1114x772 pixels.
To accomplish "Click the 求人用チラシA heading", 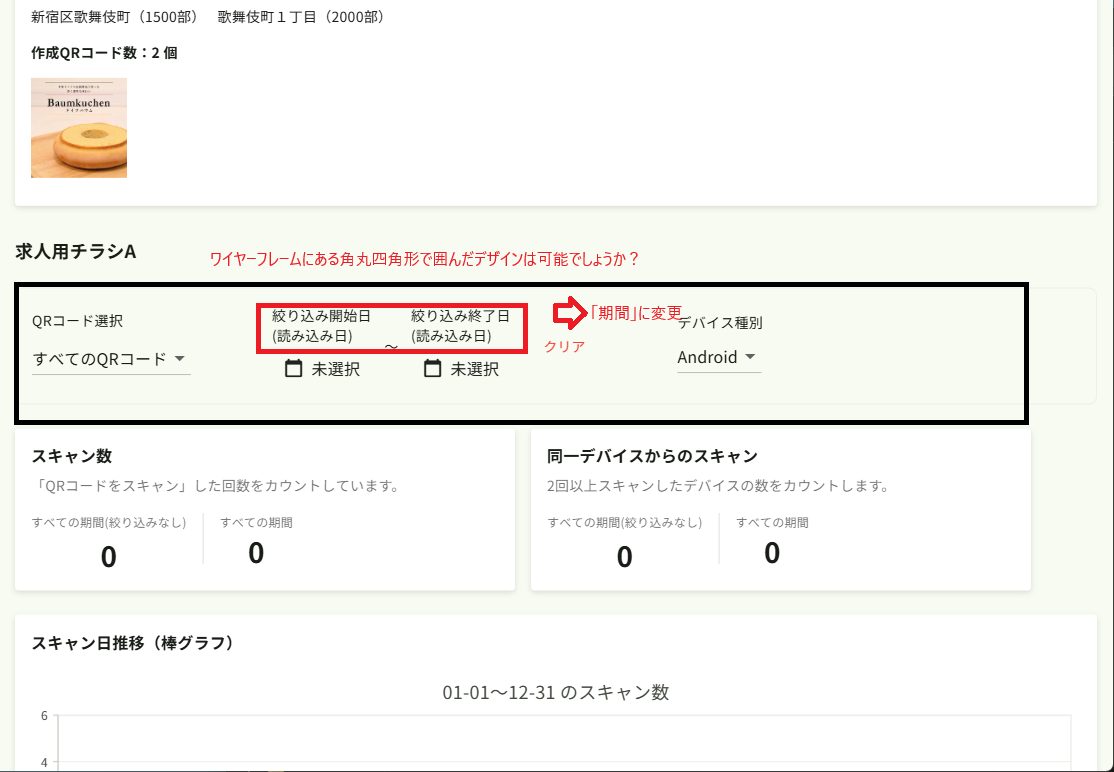I will tap(76, 251).
